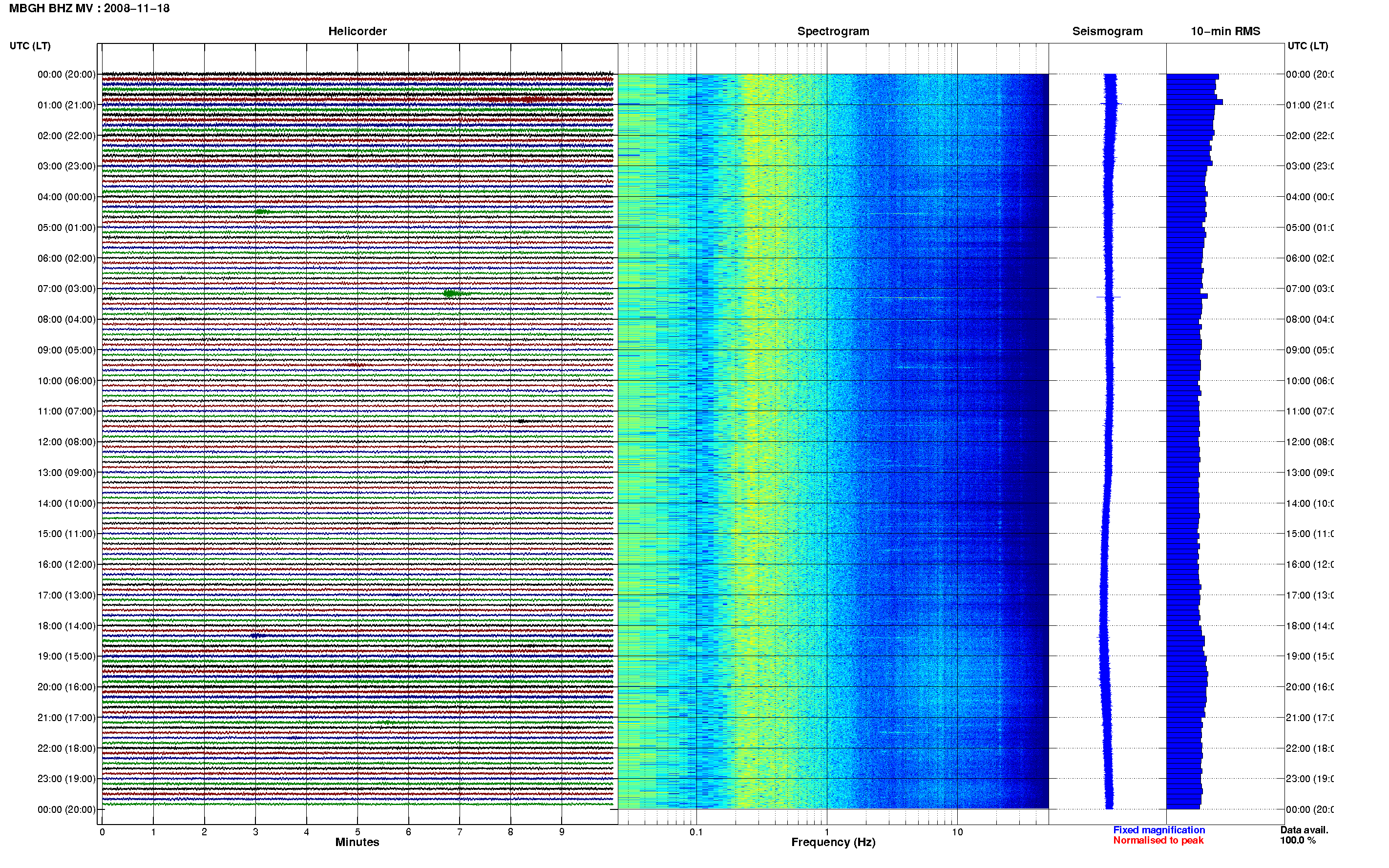This screenshot has width=1389, height=868.
Task: Click the seismogram spike near 07:15
Action: coord(1108,297)
